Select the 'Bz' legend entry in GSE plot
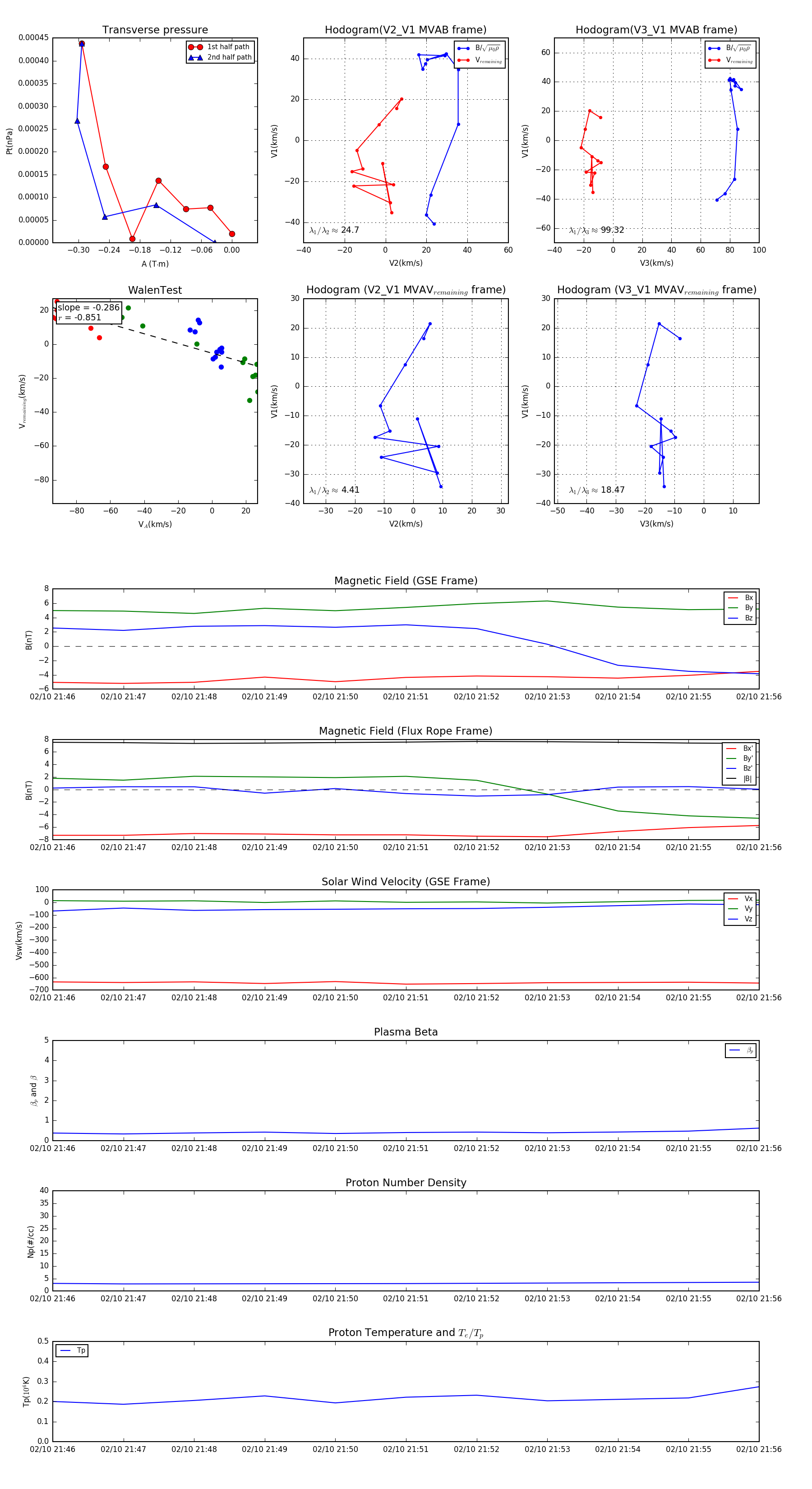Viewport: 812px width, 1489px height. tap(740, 618)
